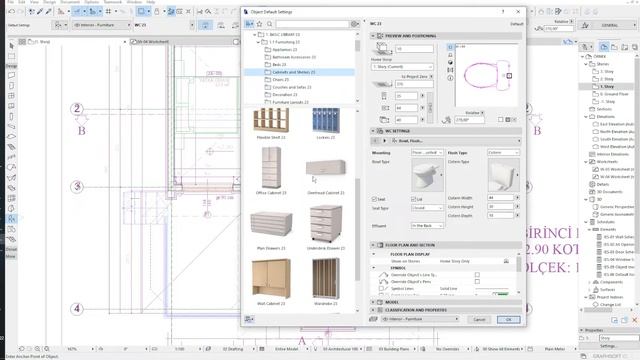Collapse the WC Settings panel

click(x=373, y=131)
